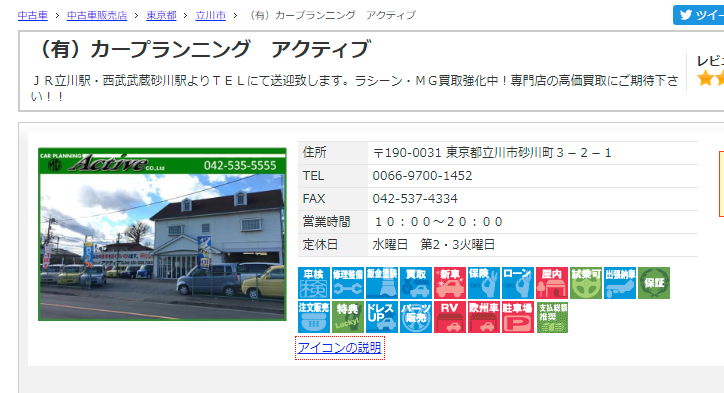Image resolution: width=724 pixels, height=393 pixels.
Task: Go to 中古車 breadcrumb link
Action: [33, 15]
